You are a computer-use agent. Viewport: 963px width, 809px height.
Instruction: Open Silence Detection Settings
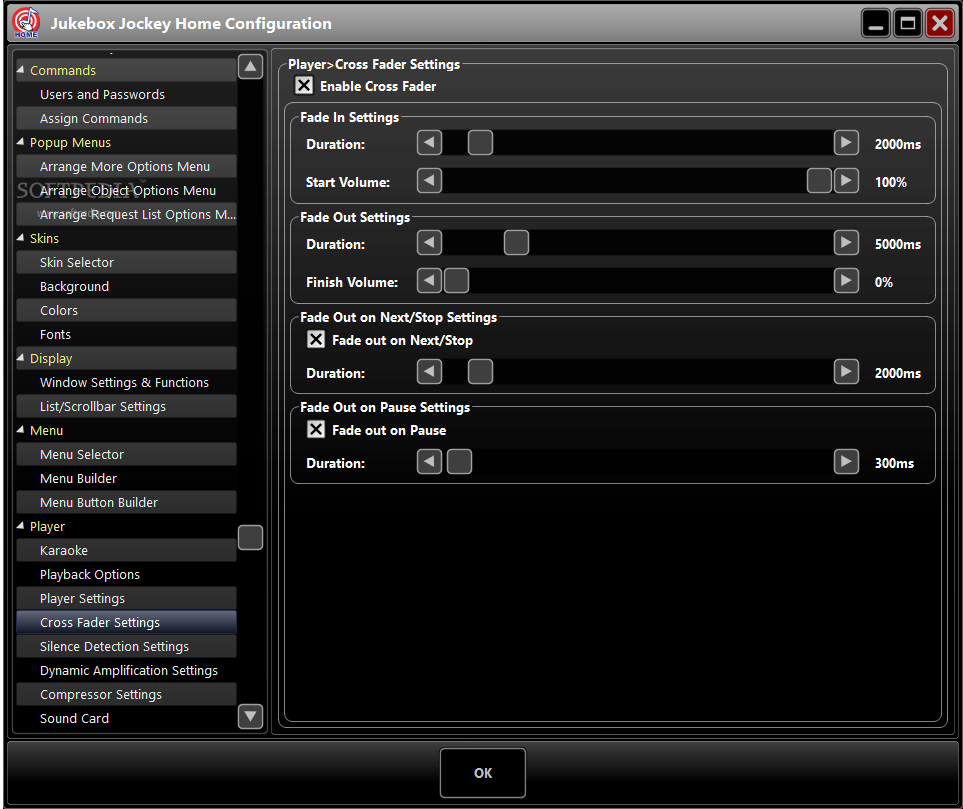click(127, 646)
